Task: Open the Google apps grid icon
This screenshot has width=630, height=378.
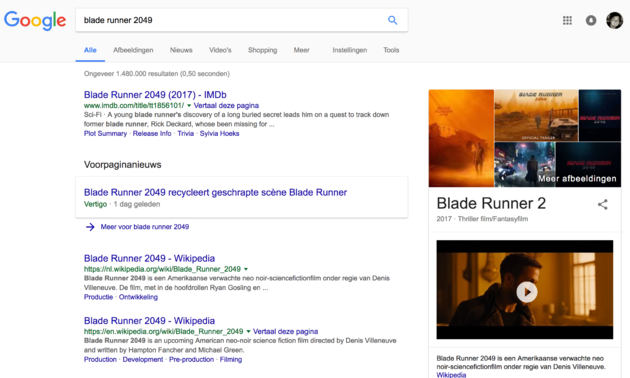Action: point(567,20)
